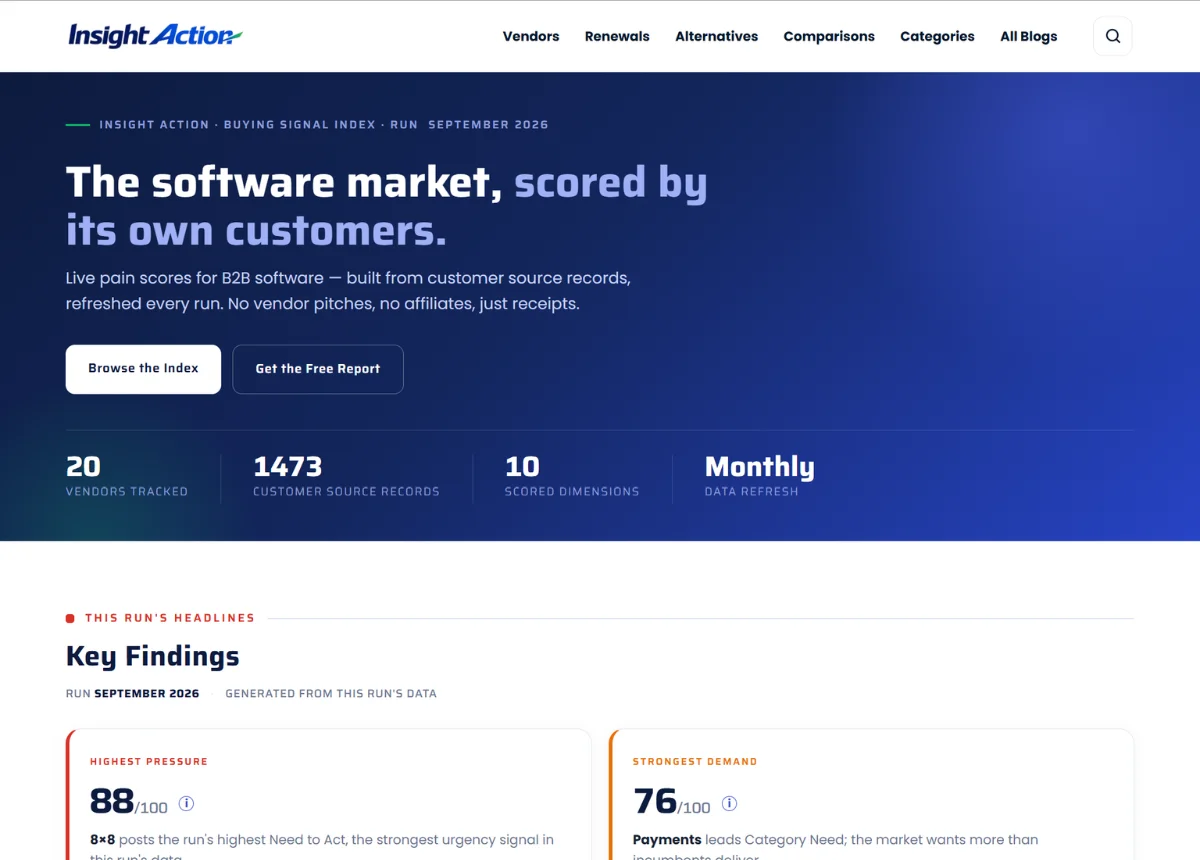The width and height of the screenshot is (1200, 860).
Task: Click the Payments category in demand card
Action: (667, 840)
